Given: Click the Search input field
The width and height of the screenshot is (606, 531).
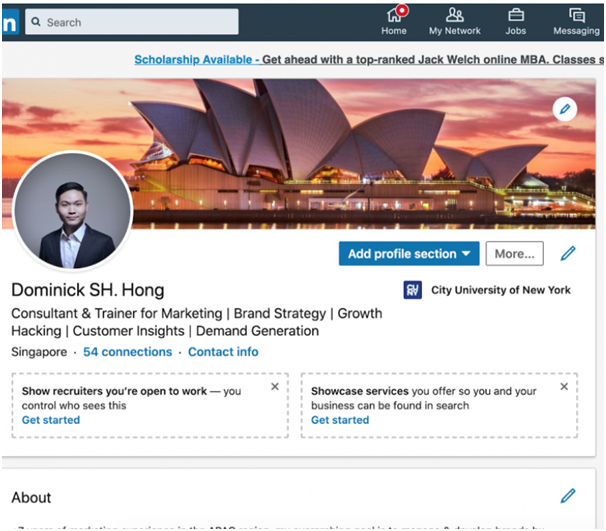Looking at the screenshot, I should pyautogui.click(x=132, y=22).
